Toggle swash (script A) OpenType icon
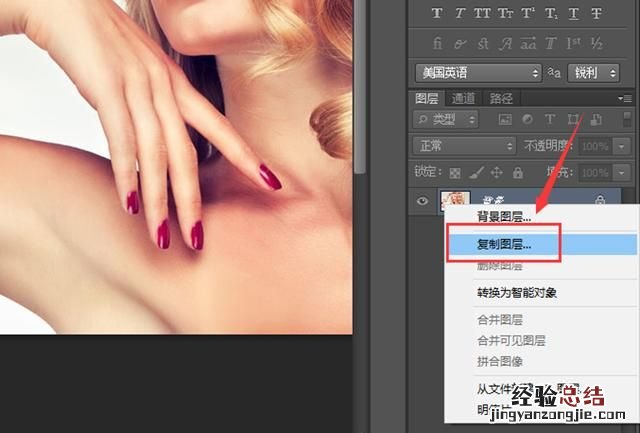Image resolution: width=640 pixels, height=433 pixels. (505, 43)
